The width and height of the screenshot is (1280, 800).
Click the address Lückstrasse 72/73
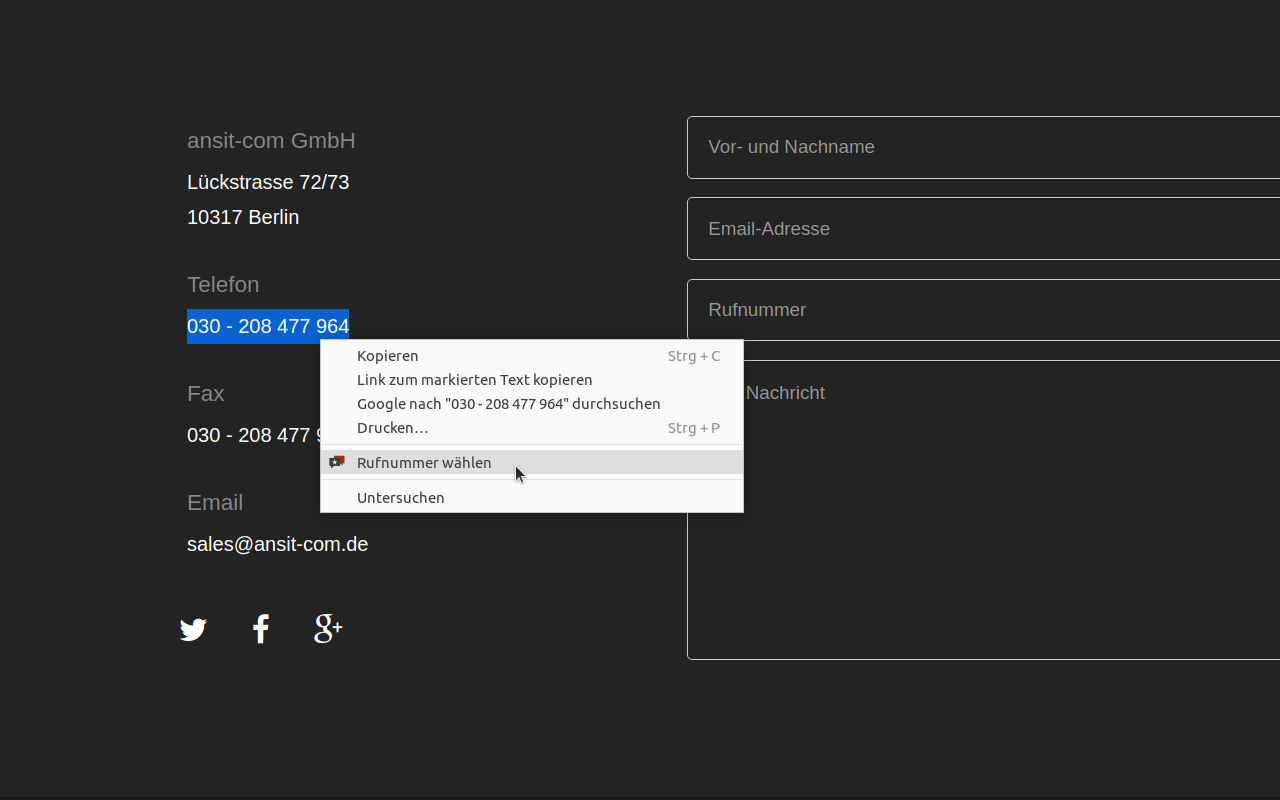(x=268, y=182)
